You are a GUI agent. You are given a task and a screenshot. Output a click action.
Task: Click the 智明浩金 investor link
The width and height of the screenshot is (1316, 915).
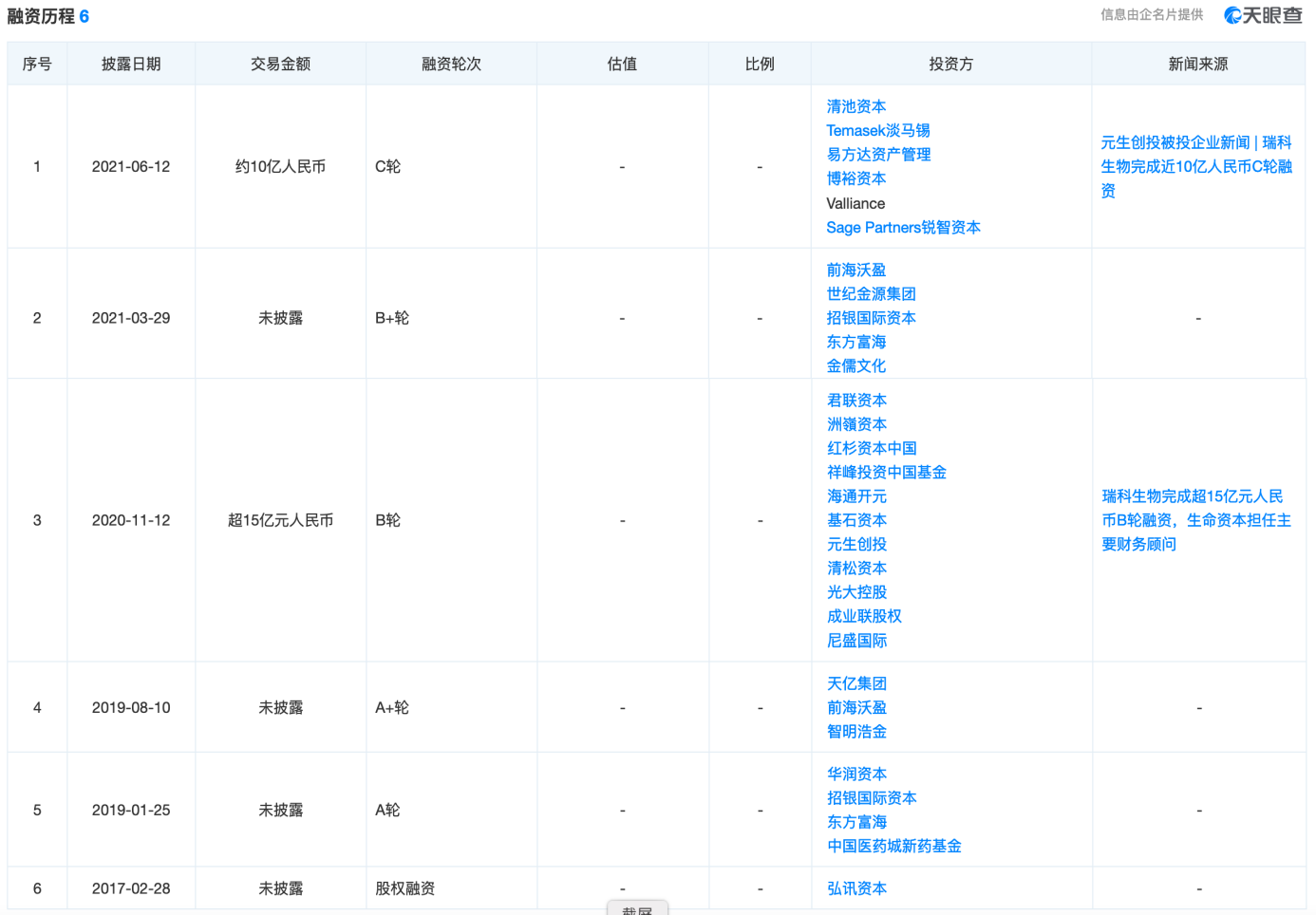pos(856,732)
